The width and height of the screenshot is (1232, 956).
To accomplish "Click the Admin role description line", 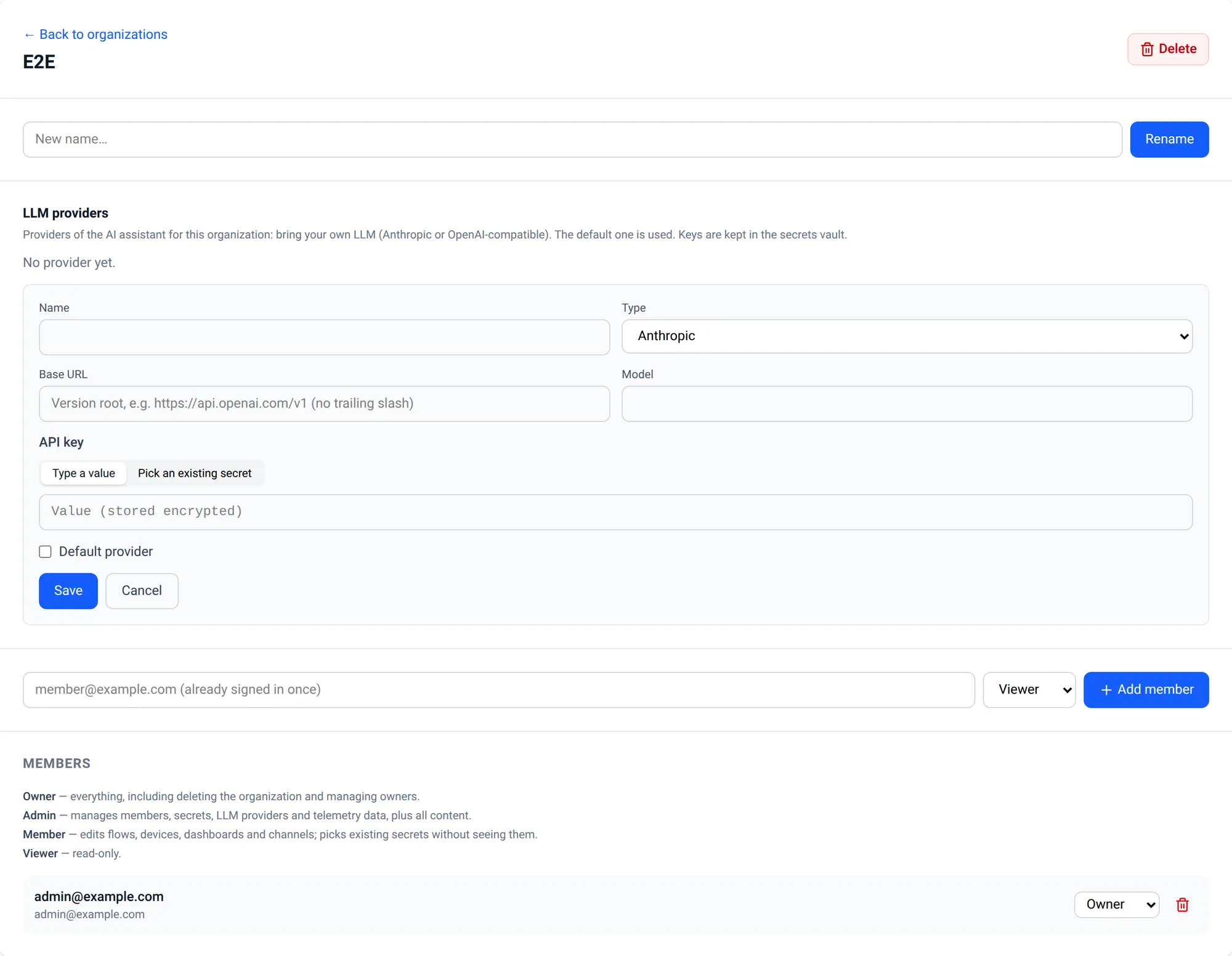I will (247, 816).
